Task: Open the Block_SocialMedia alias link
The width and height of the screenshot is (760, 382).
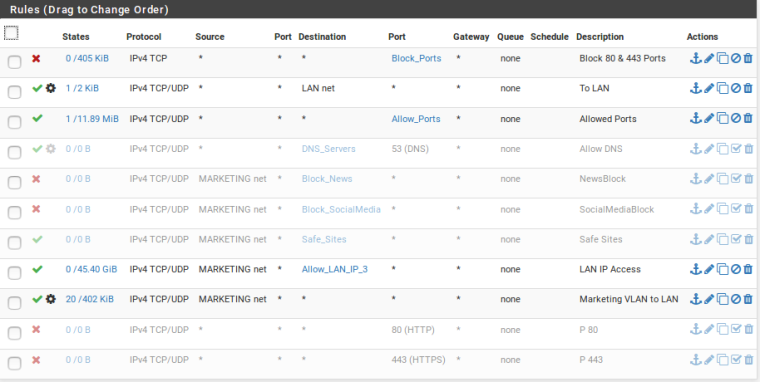Action: (x=341, y=209)
